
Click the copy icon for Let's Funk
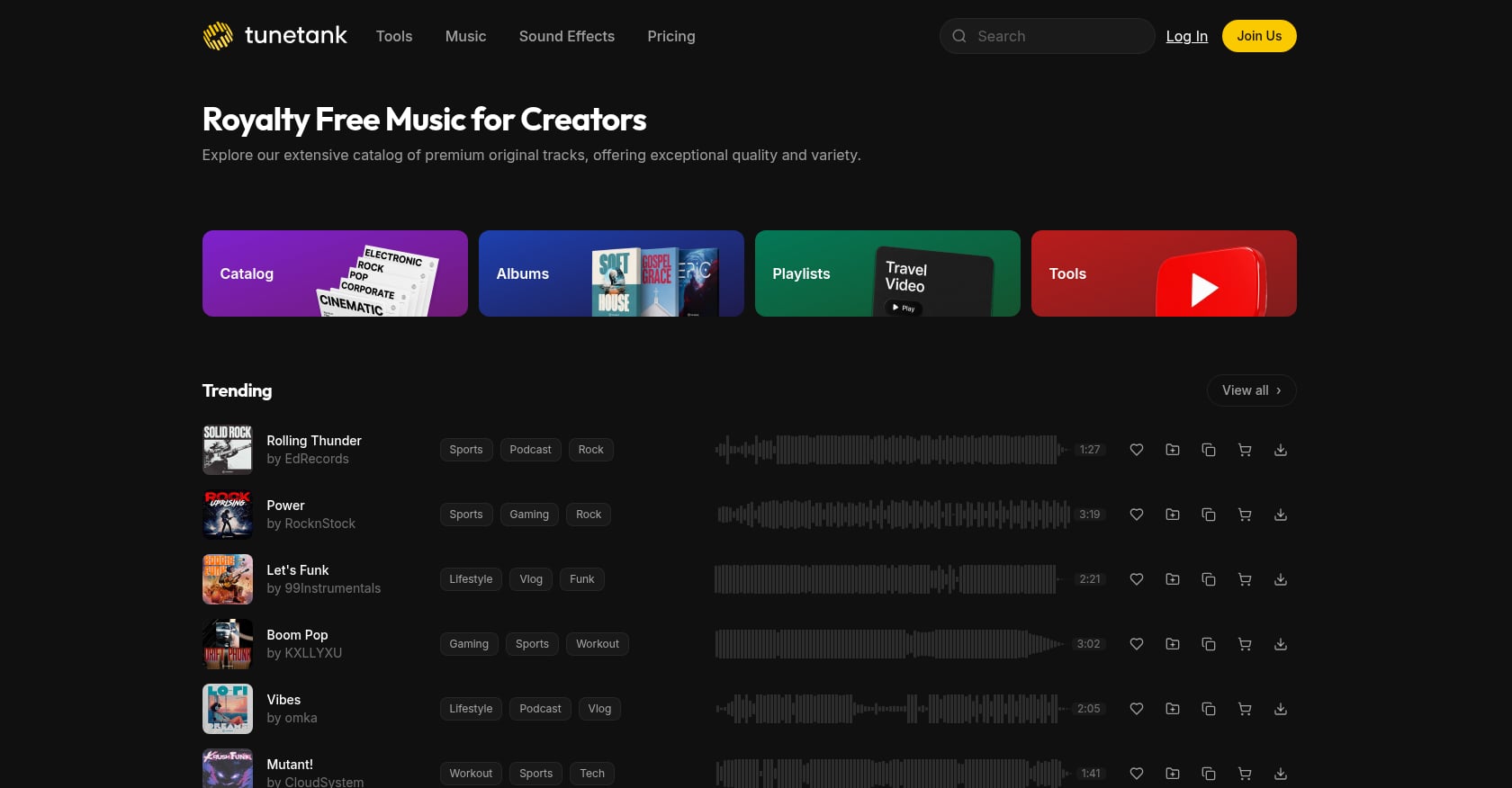(1209, 579)
